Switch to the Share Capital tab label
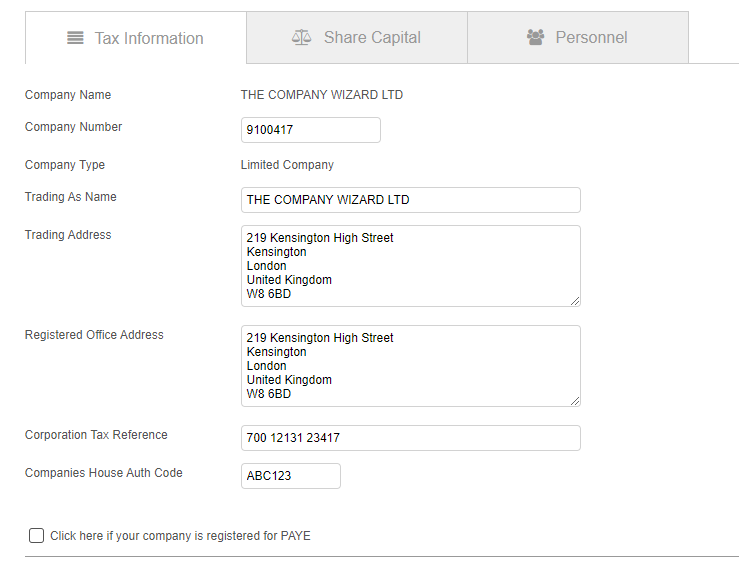Screen dimensions: 739x571 (372, 38)
